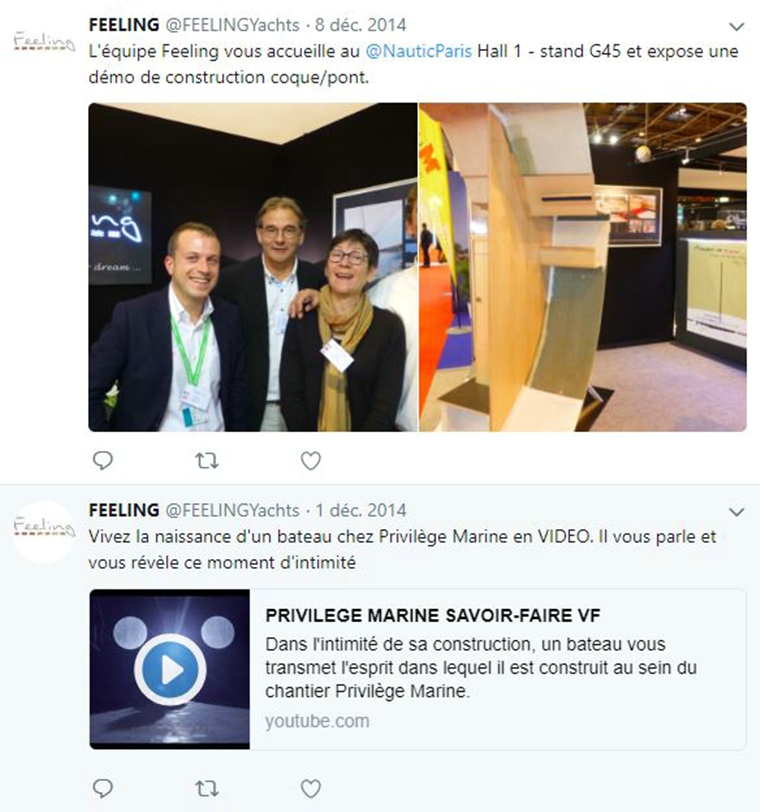Open hull construction demo photo
Viewport: 760px width, 812px height.
pos(583,267)
